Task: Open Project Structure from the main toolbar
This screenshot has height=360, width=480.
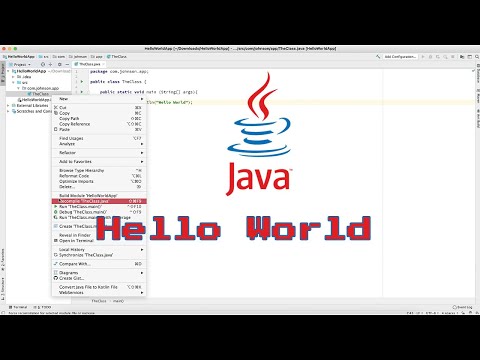Action: [462, 57]
